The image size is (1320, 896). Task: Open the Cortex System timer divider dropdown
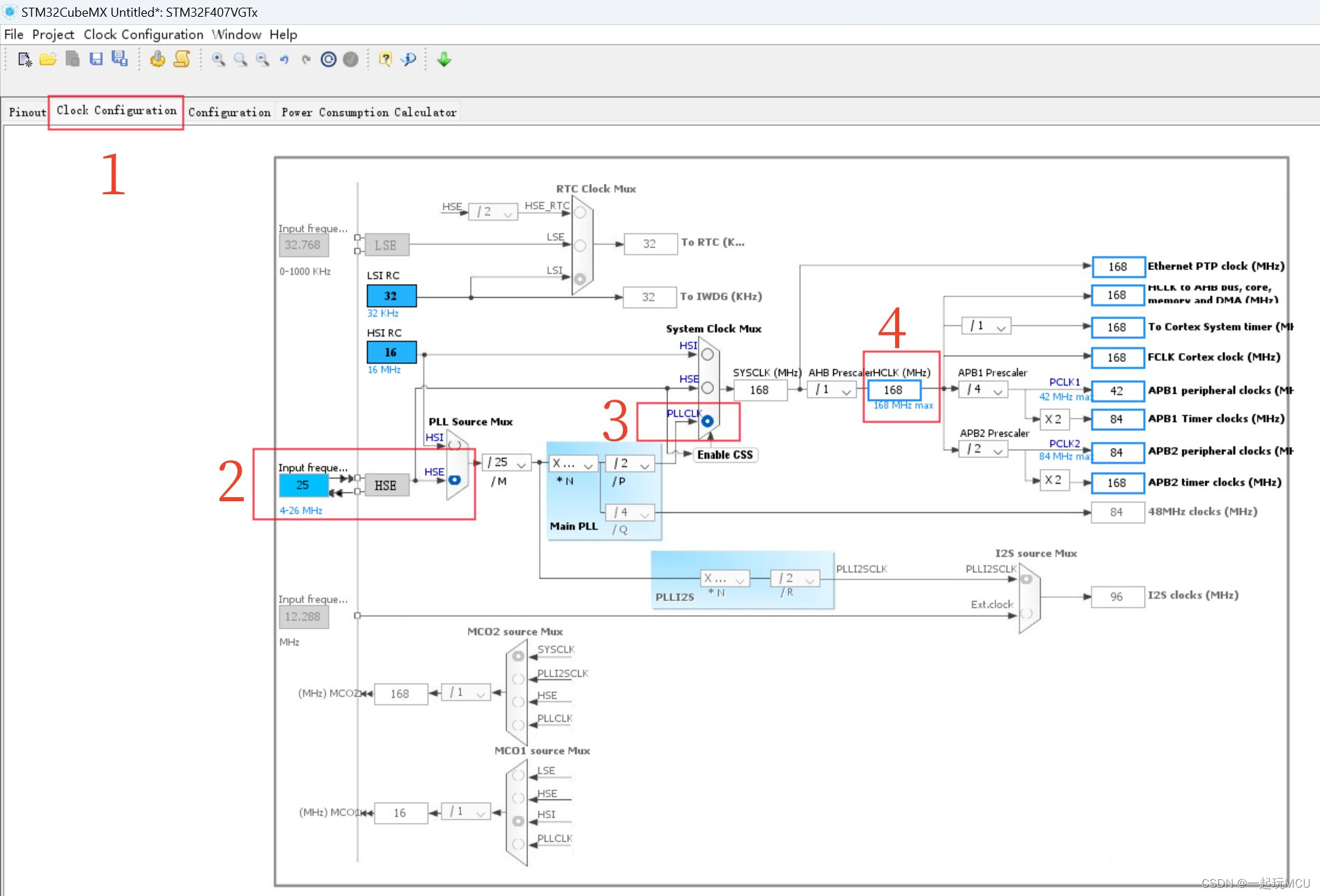pyautogui.click(x=986, y=326)
